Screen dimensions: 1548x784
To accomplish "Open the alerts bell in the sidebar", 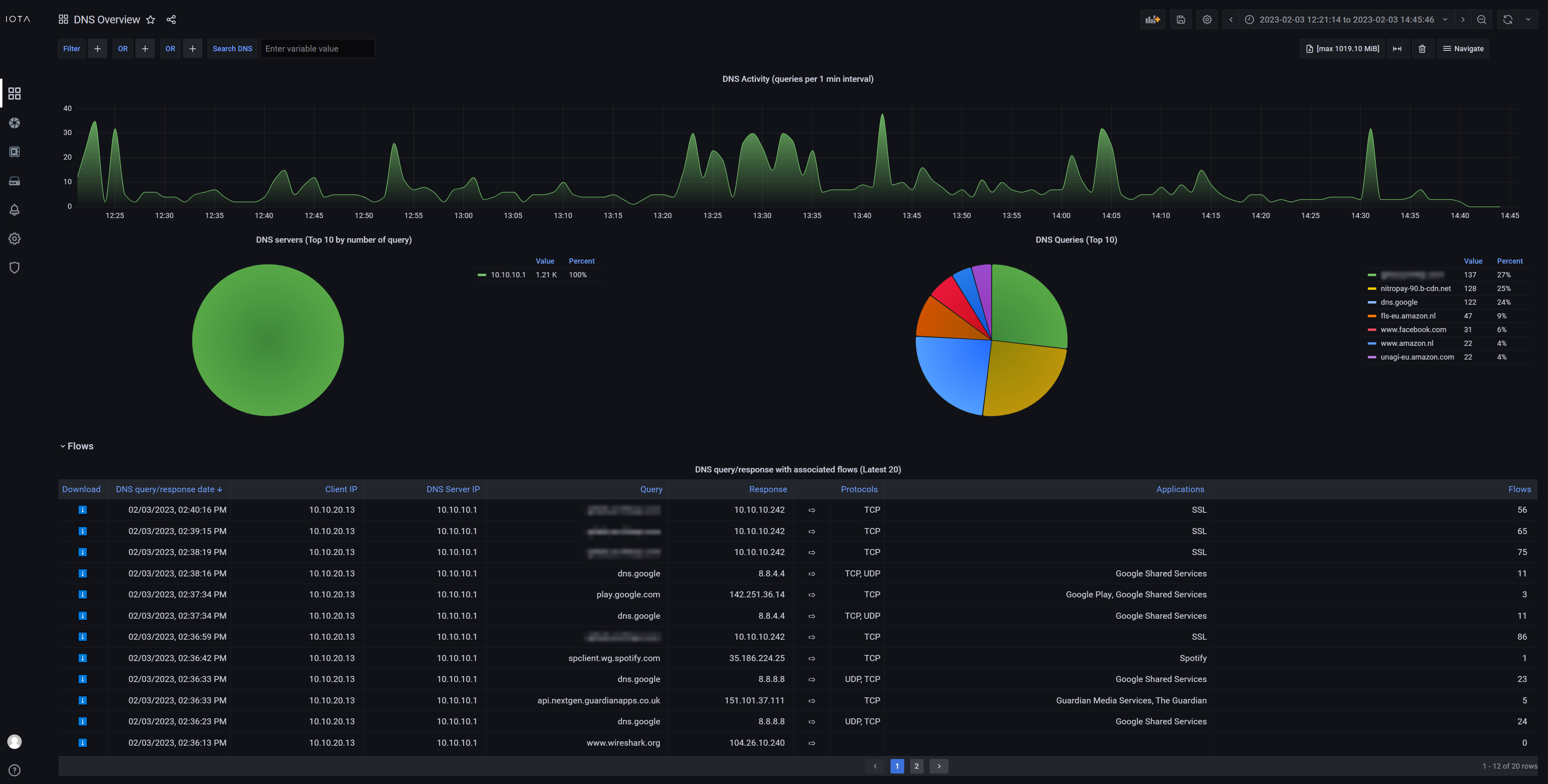I will [15, 210].
